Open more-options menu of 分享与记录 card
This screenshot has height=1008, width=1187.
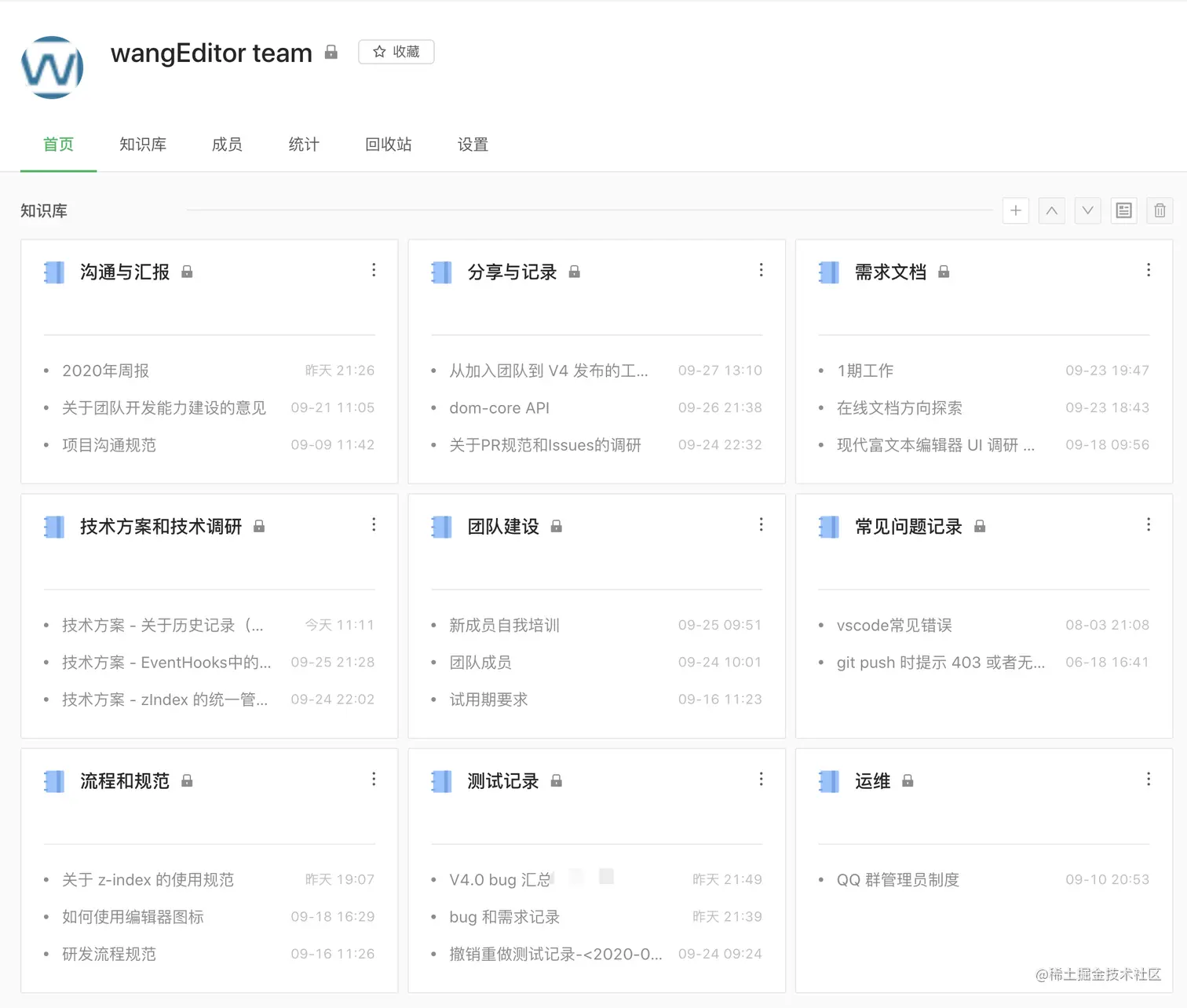pos(761,270)
